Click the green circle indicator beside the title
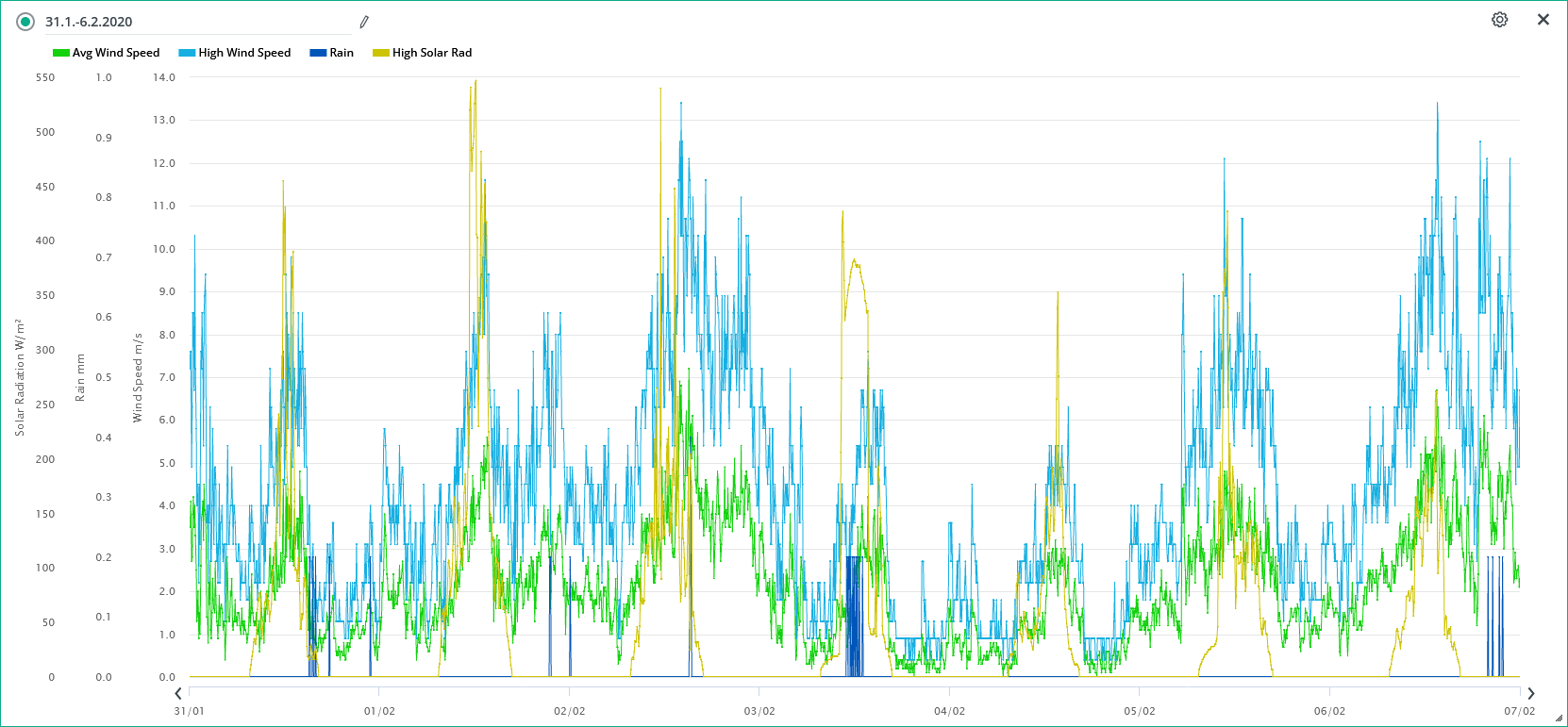Viewport: 1568px width, 727px height. pyautogui.click(x=25, y=22)
